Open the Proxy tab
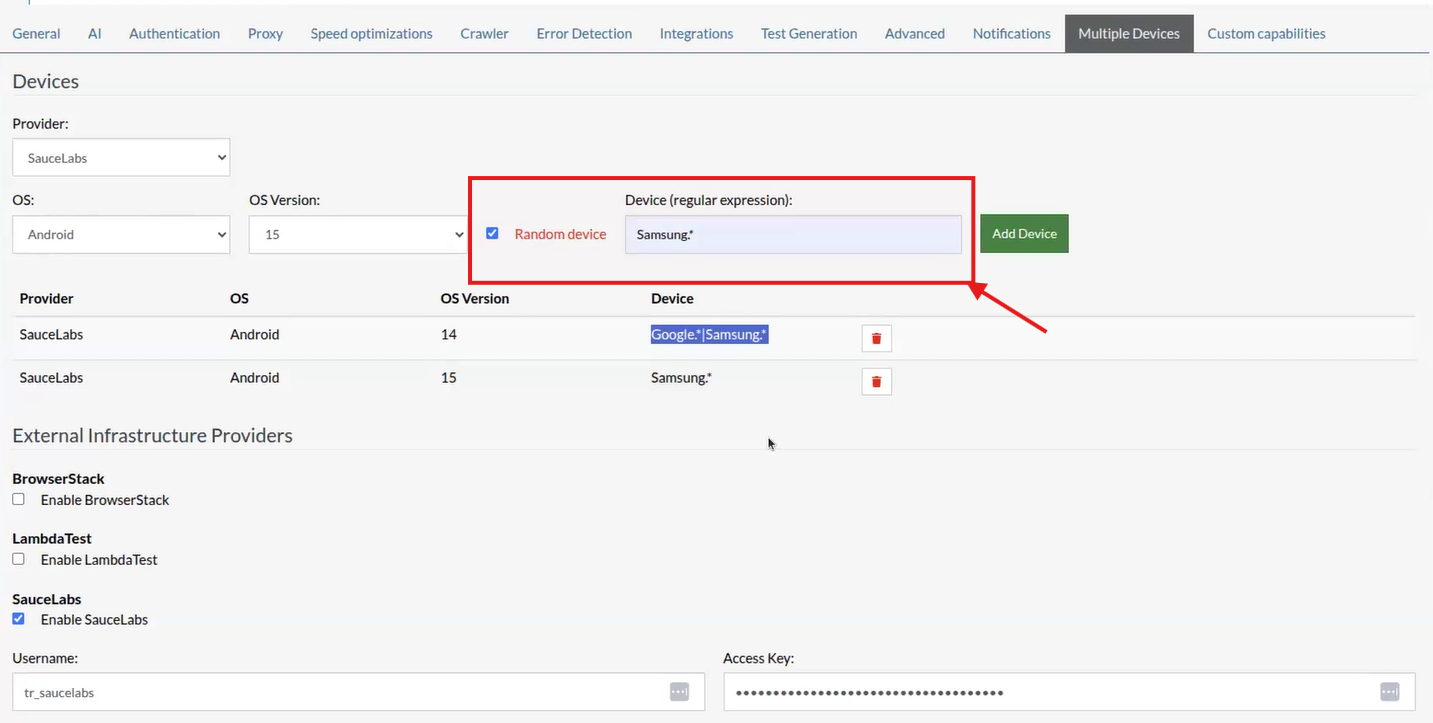1433x723 pixels. (265, 33)
